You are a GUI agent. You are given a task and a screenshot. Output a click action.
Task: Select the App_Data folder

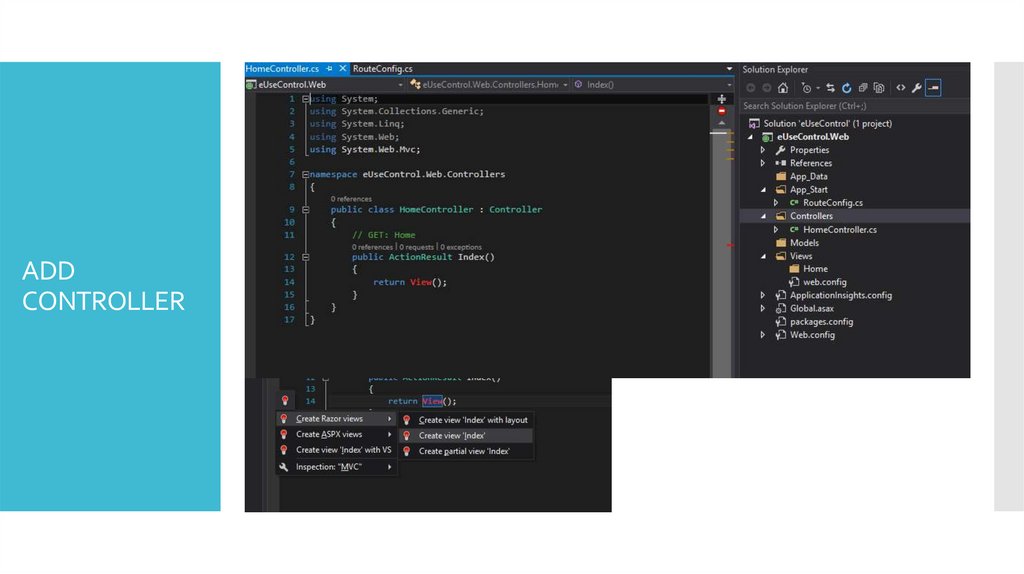tap(808, 176)
